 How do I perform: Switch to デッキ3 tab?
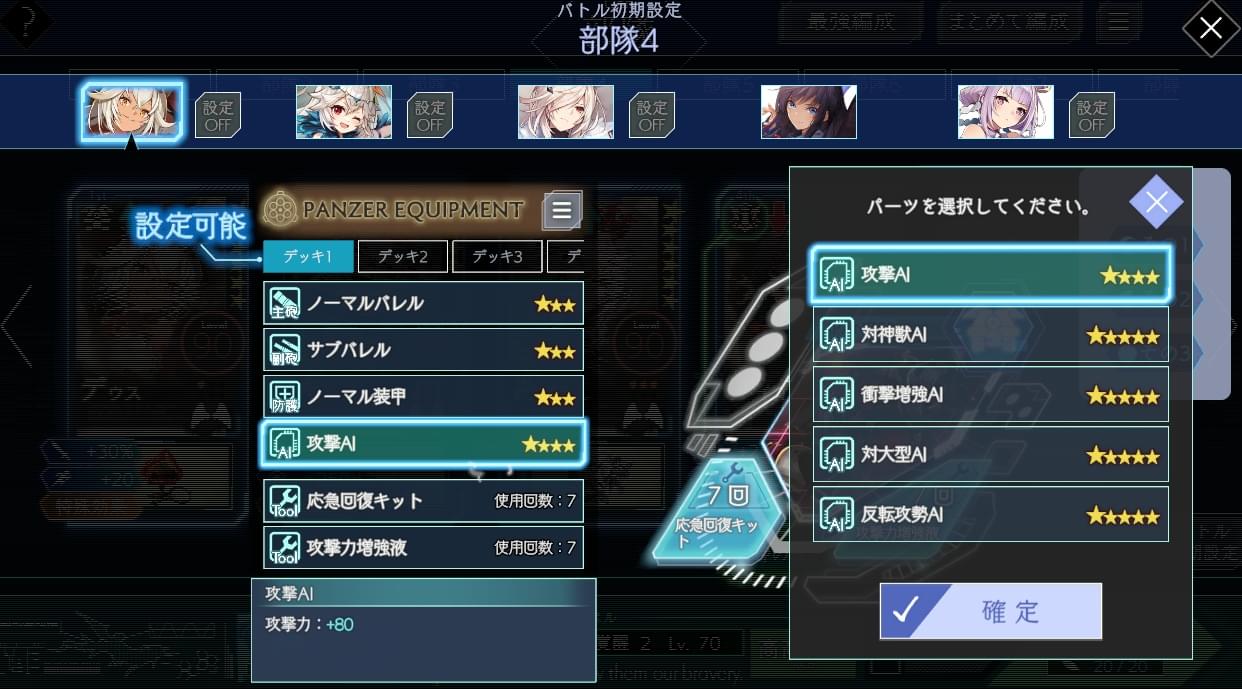coord(497,257)
